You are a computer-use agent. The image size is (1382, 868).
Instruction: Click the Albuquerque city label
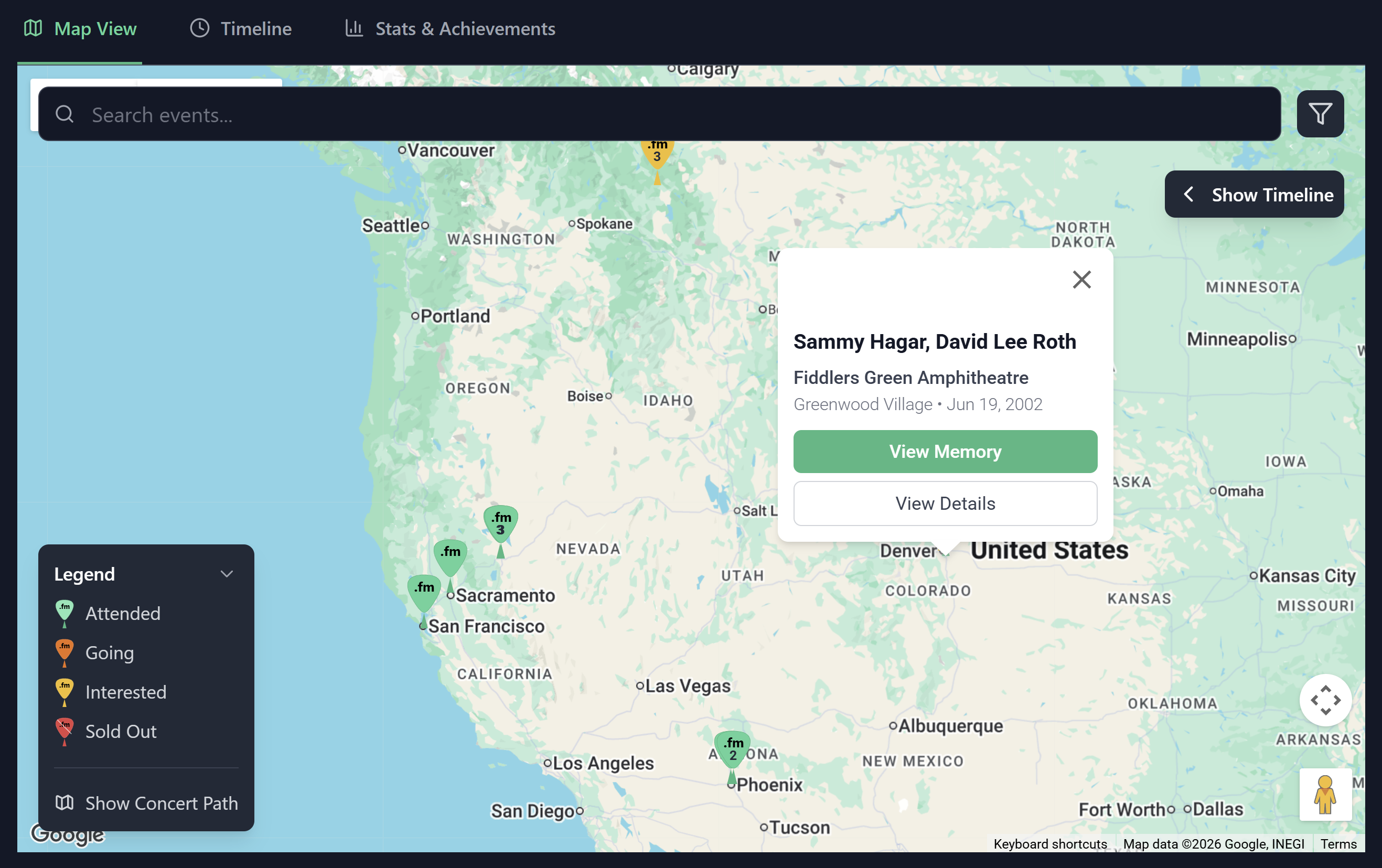(950, 726)
